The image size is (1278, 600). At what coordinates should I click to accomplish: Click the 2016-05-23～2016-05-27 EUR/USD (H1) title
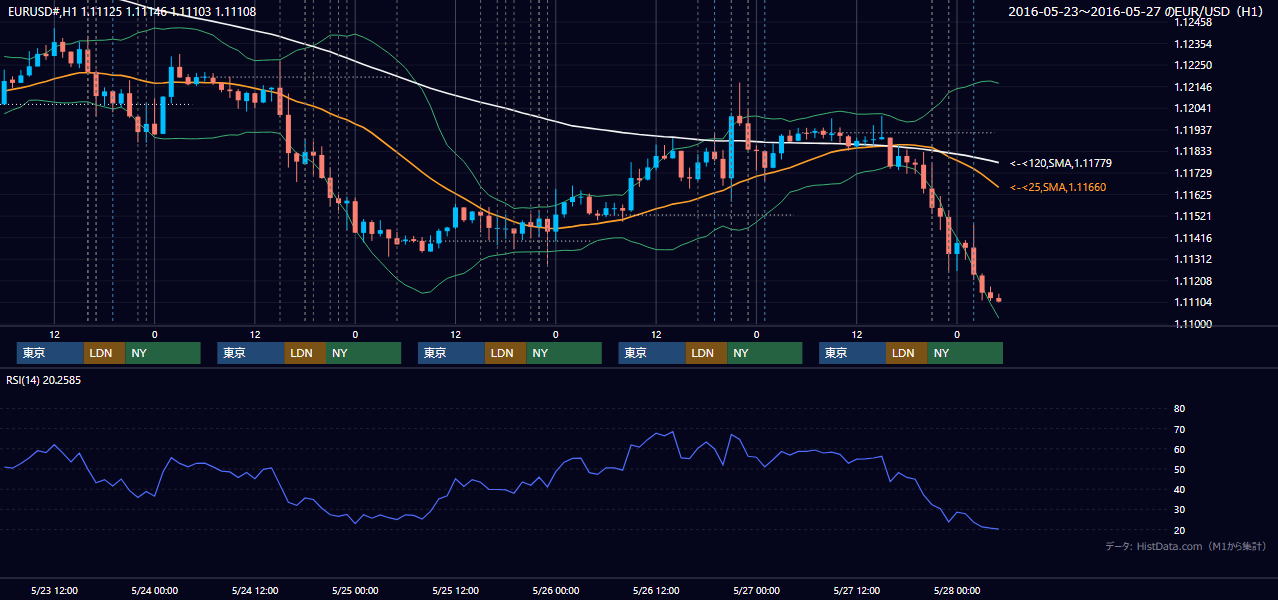pos(1137,11)
